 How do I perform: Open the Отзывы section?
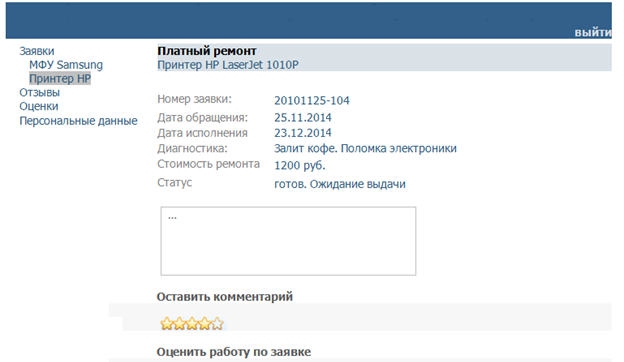click(x=39, y=92)
